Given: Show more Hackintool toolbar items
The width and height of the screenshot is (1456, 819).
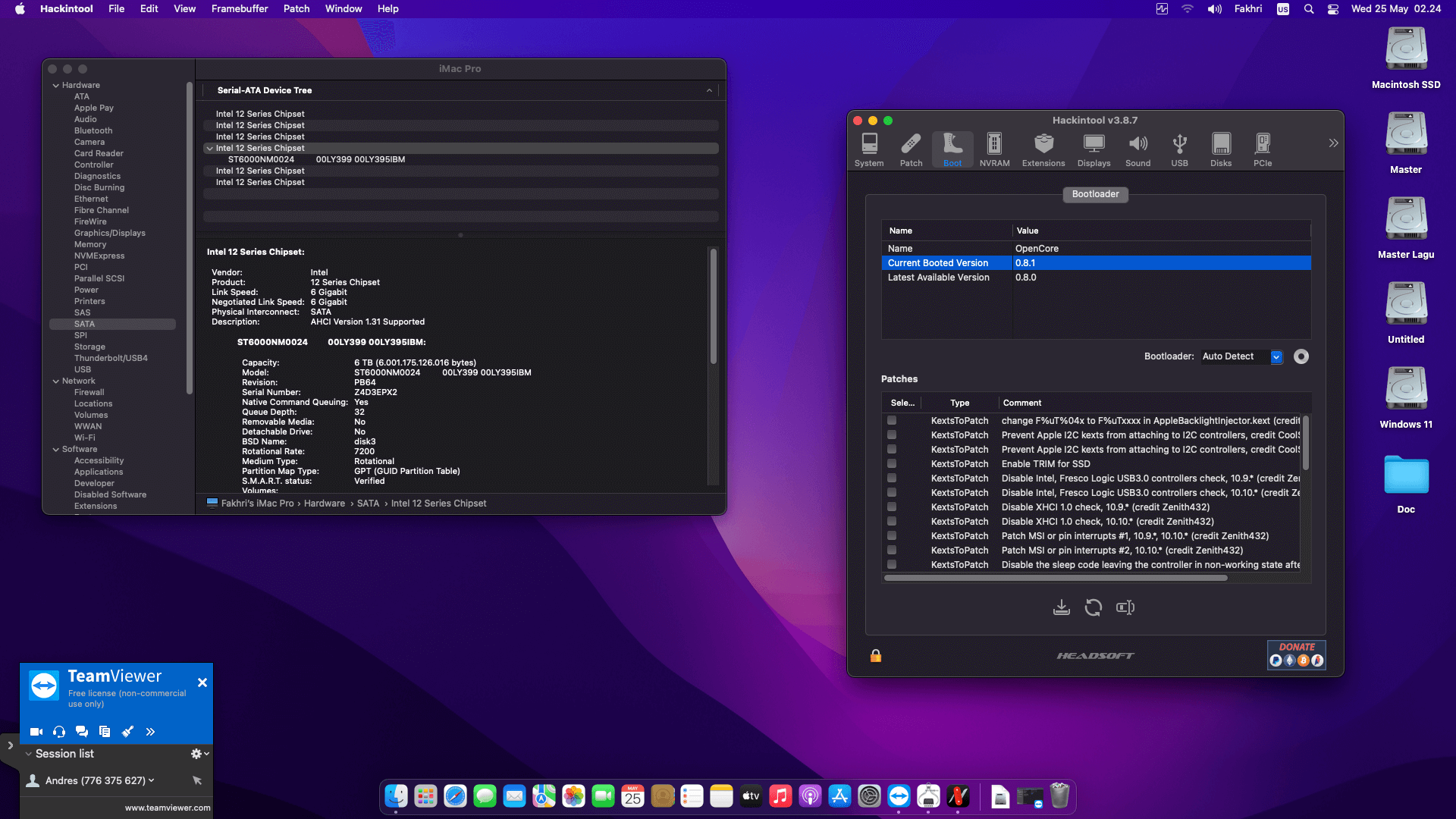Looking at the screenshot, I should (x=1333, y=143).
